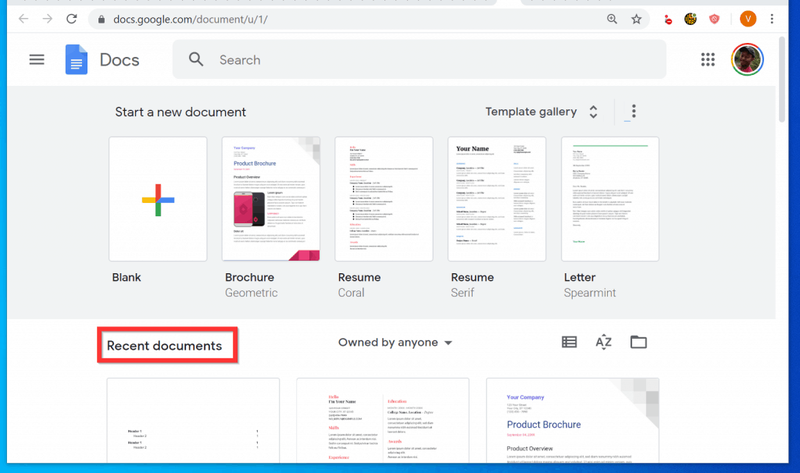Click the Letter label
The image size is (800, 473).
pyautogui.click(x=580, y=277)
